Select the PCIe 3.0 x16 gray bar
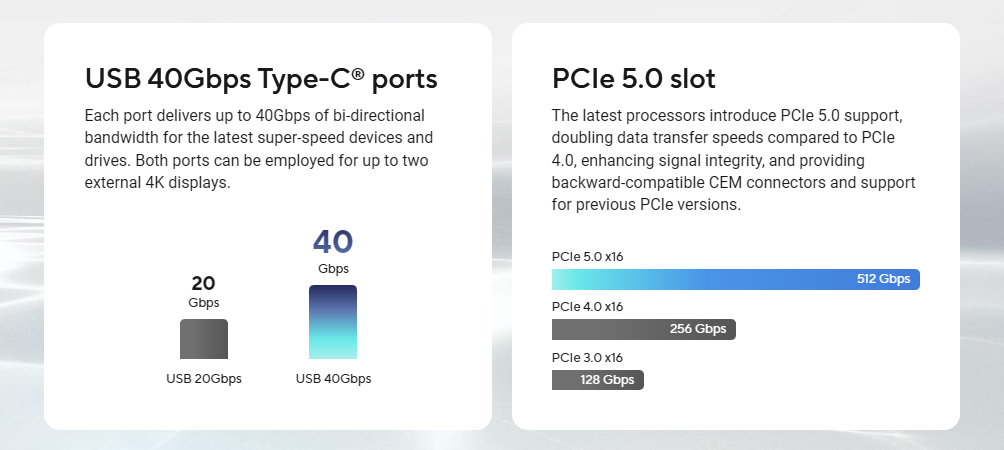The image size is (1004, 450). click(x=597, y=380)
